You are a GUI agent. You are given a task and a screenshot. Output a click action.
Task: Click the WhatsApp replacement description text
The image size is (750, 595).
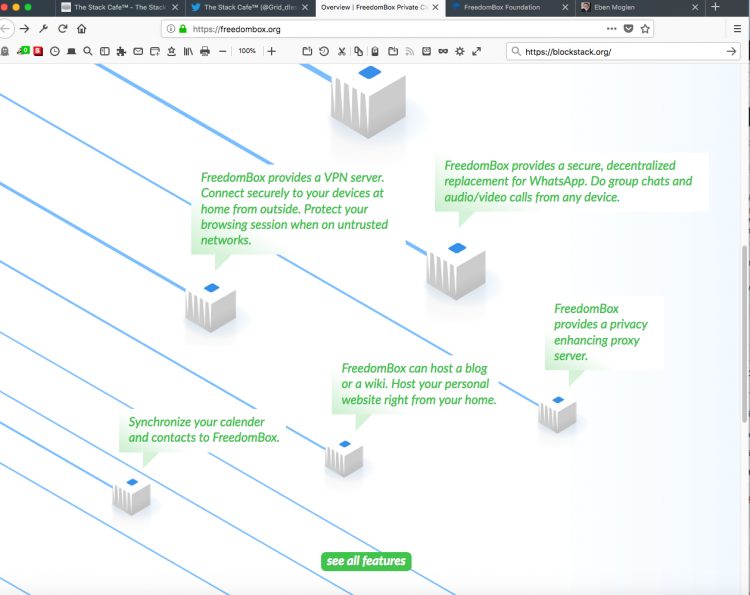click(x=568, y=181)
